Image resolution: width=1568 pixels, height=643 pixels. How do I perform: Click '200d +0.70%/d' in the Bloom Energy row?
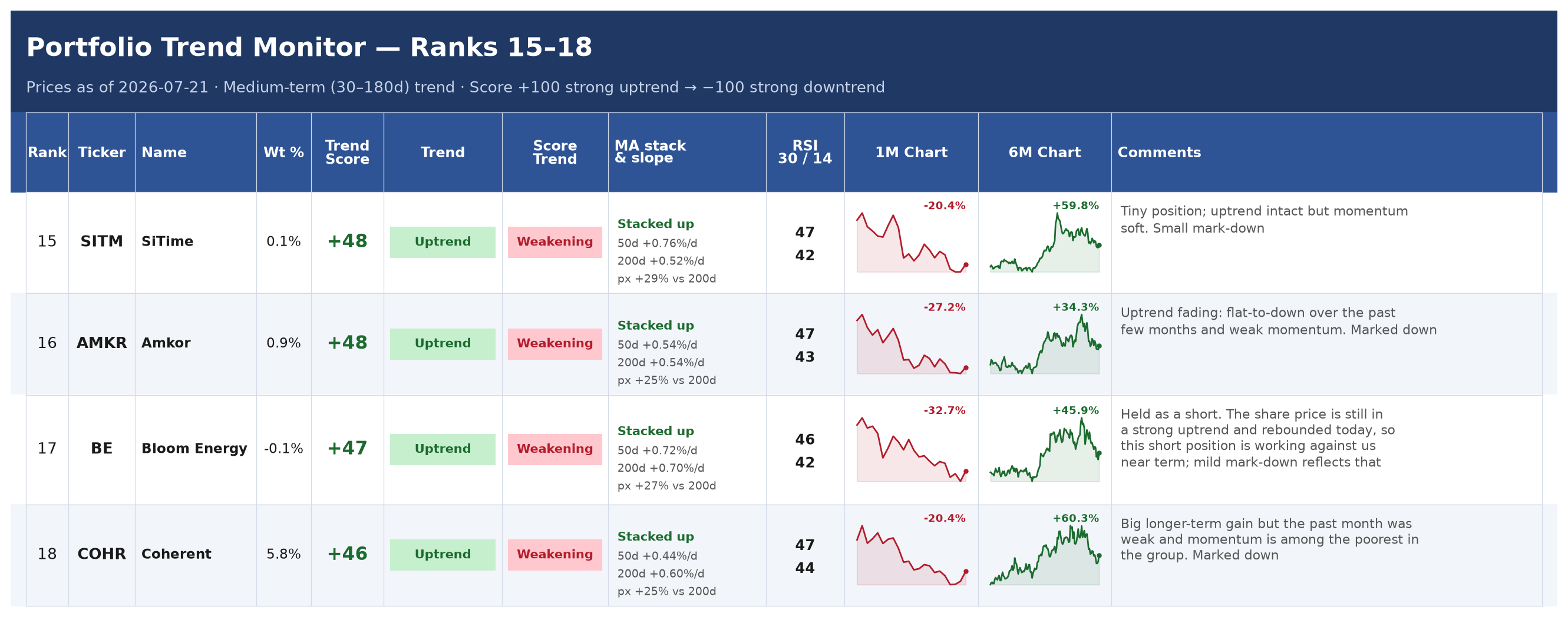tap(661, 468)
